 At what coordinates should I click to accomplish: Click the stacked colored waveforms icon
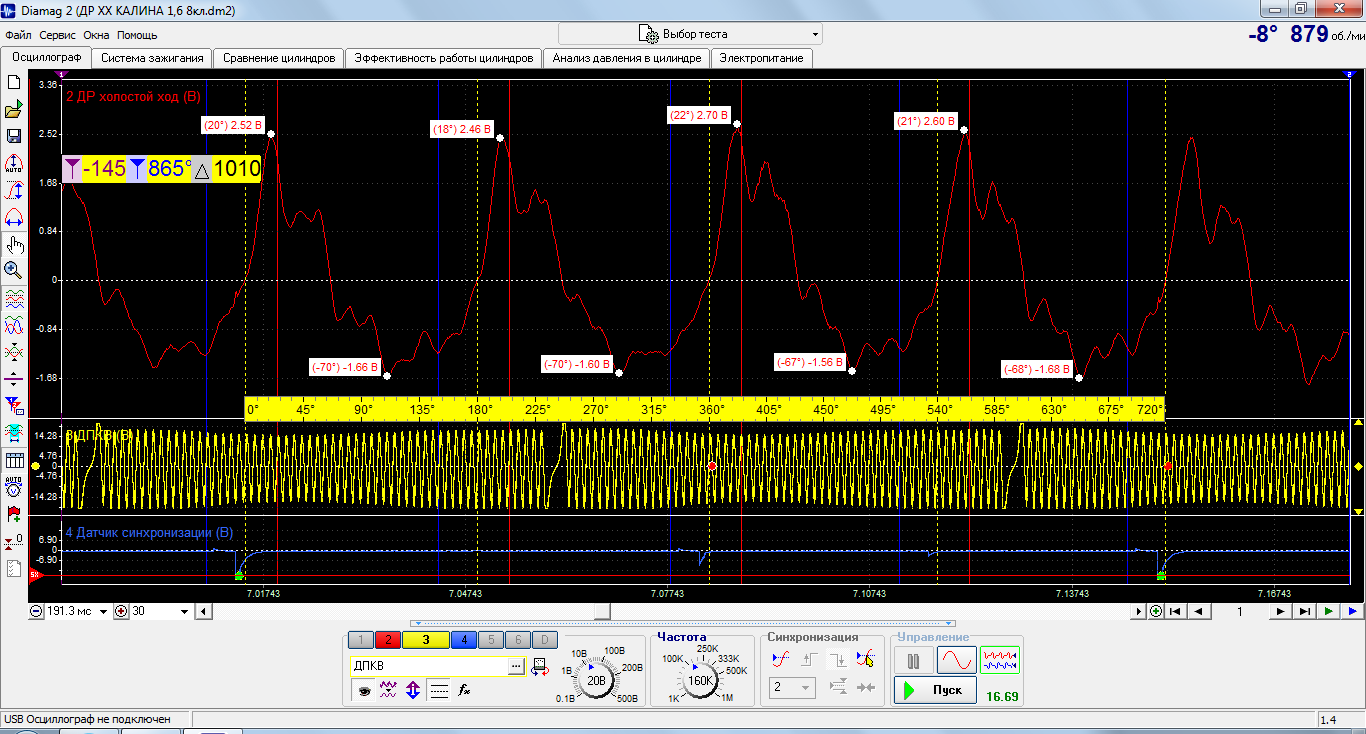pos(14,298)
